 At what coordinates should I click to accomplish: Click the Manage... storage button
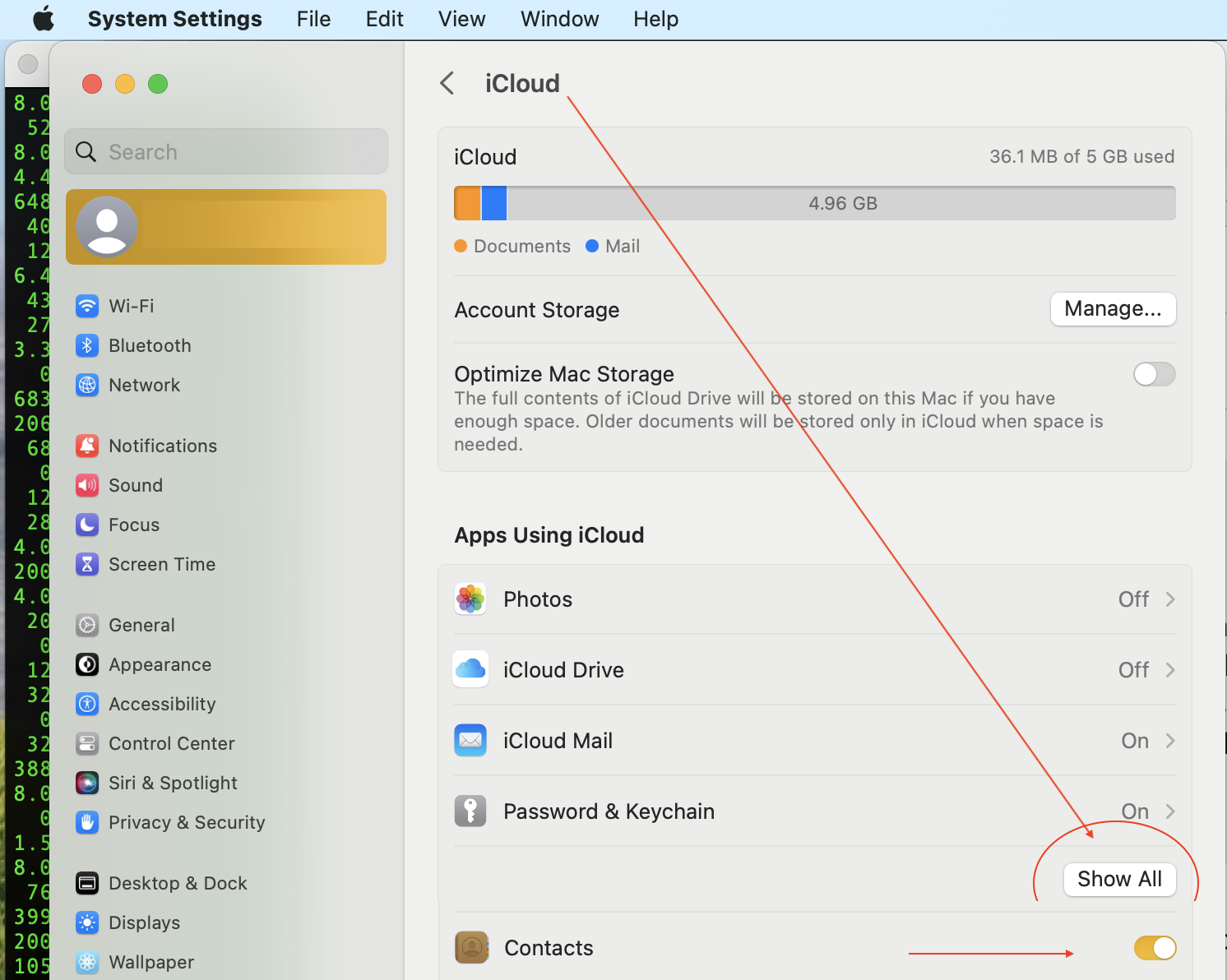pos(1114,309)
